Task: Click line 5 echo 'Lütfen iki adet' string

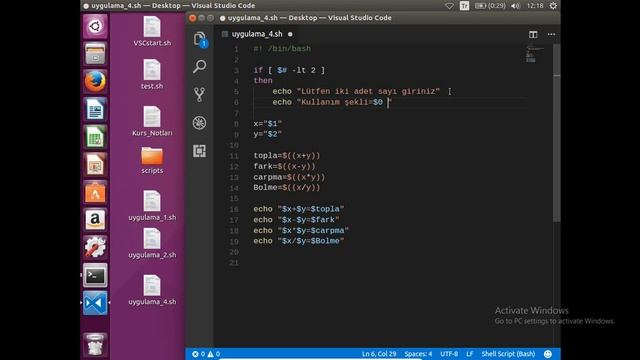Action: pyautogui.click(x=368, y=91)
